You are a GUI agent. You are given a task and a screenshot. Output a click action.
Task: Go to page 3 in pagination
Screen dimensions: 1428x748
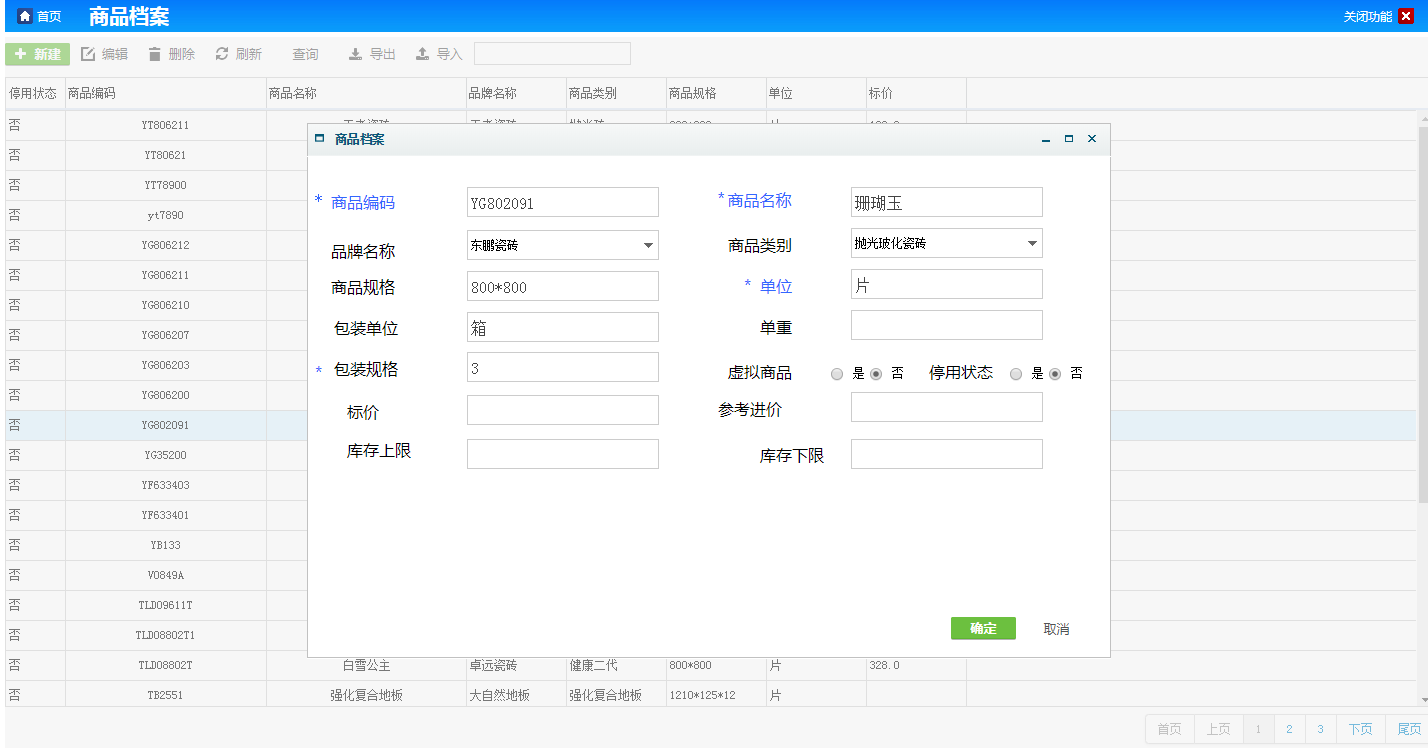tap(1320, 729)
